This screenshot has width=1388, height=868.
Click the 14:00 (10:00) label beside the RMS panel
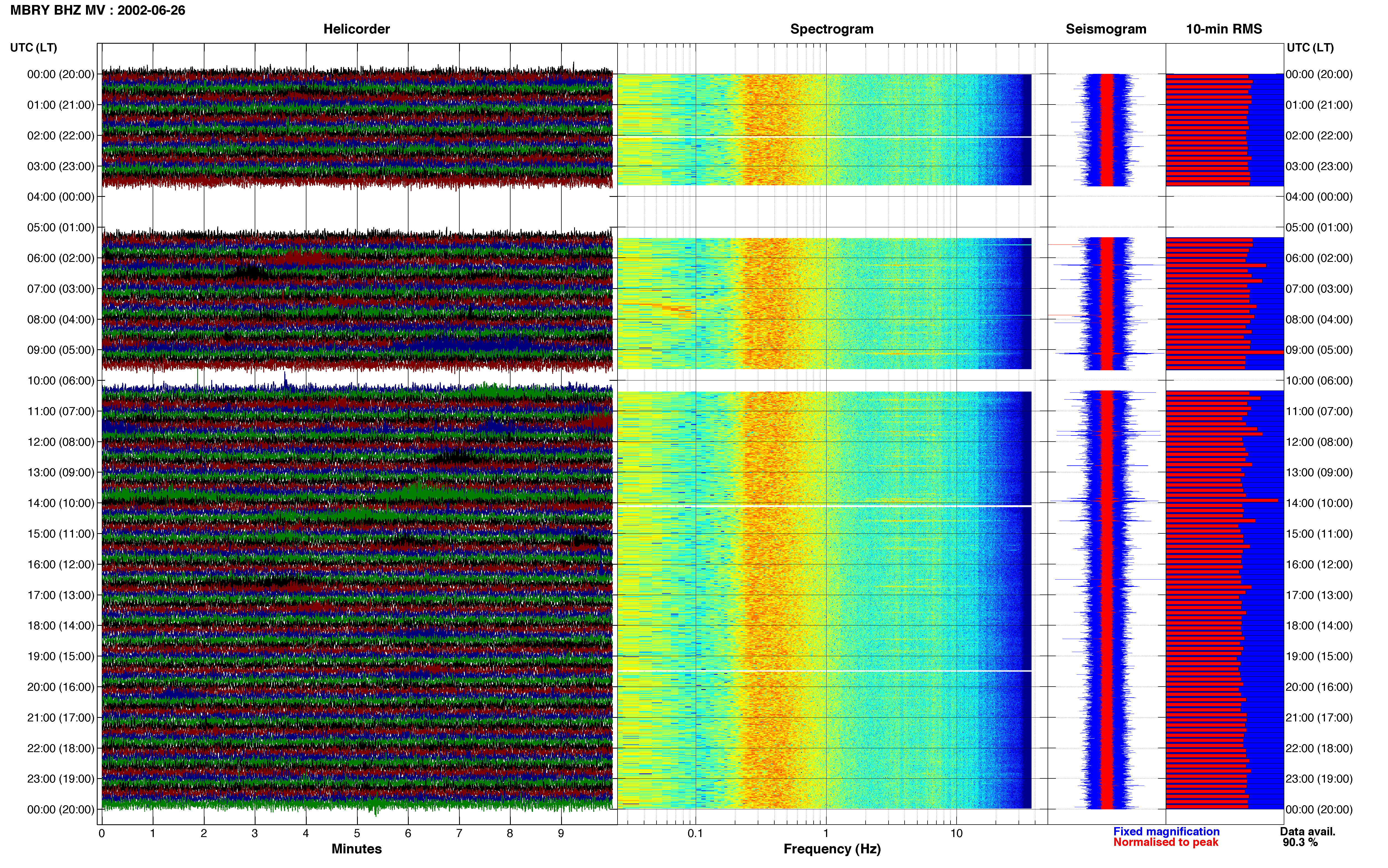coord(1319,503)
